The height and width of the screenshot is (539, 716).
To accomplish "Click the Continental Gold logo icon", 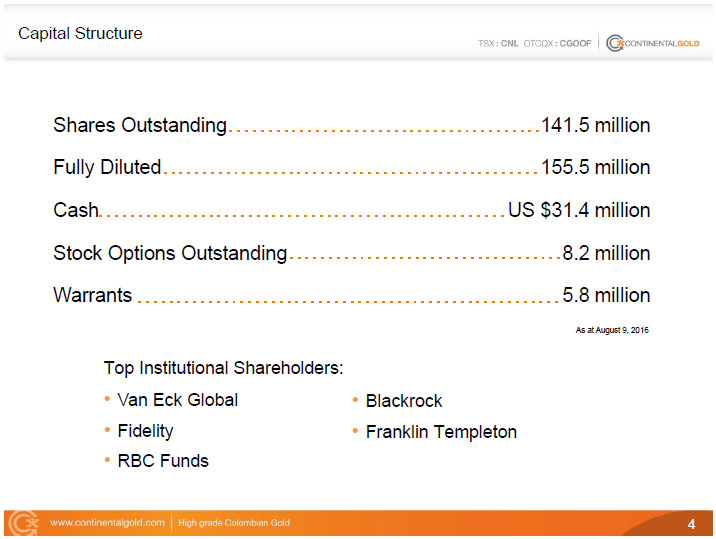I will [x=615, y=44].
